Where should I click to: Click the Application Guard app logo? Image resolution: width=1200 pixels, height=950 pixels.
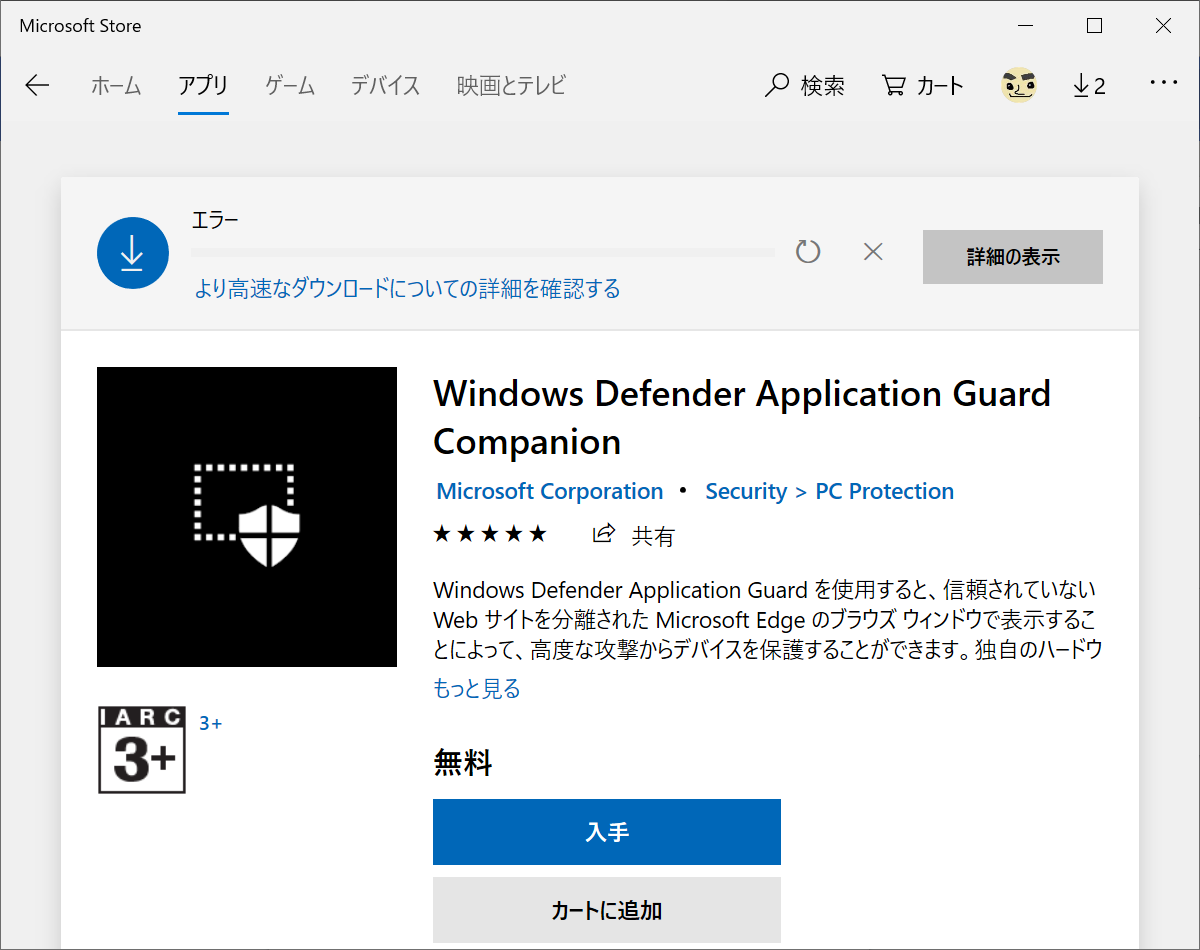pyautogui.click(x=247, y=517)
